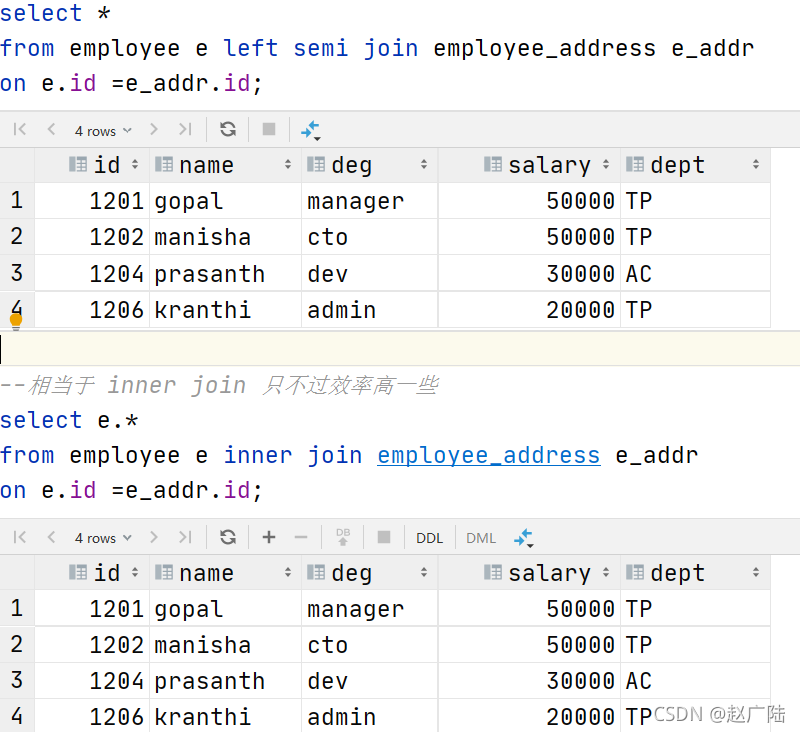Viewport: 800px width, 732px height.
Task: Sort by salary column in upper grid
Action: [x=606, y=165]
